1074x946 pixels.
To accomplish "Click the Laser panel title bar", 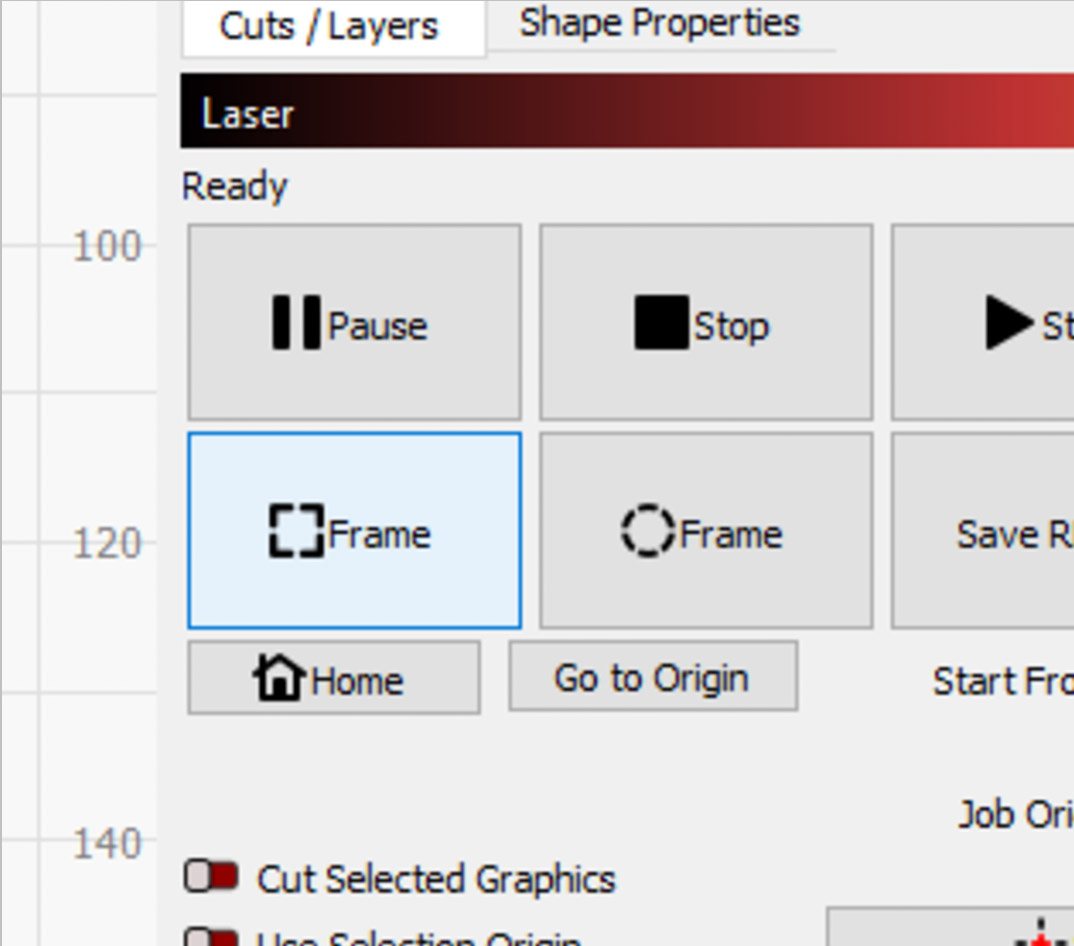I will [x=627, y=110].
